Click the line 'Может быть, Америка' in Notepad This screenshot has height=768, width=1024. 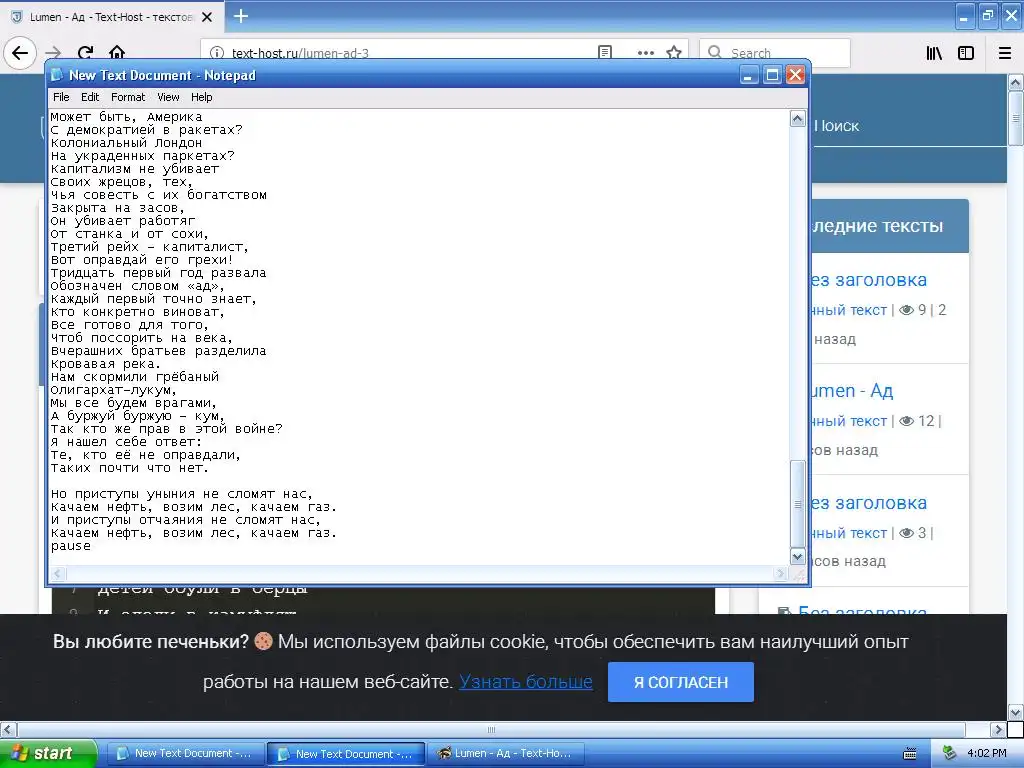[126, 117]
